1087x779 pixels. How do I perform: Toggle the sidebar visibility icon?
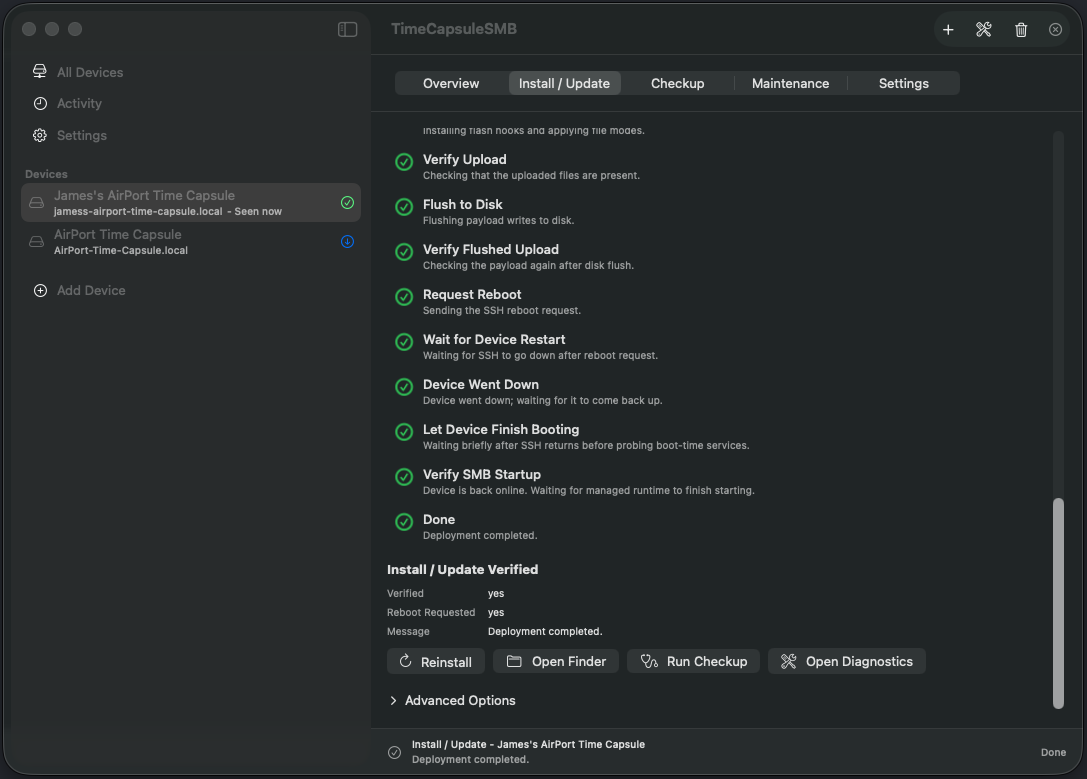click(x=347, y=29)
